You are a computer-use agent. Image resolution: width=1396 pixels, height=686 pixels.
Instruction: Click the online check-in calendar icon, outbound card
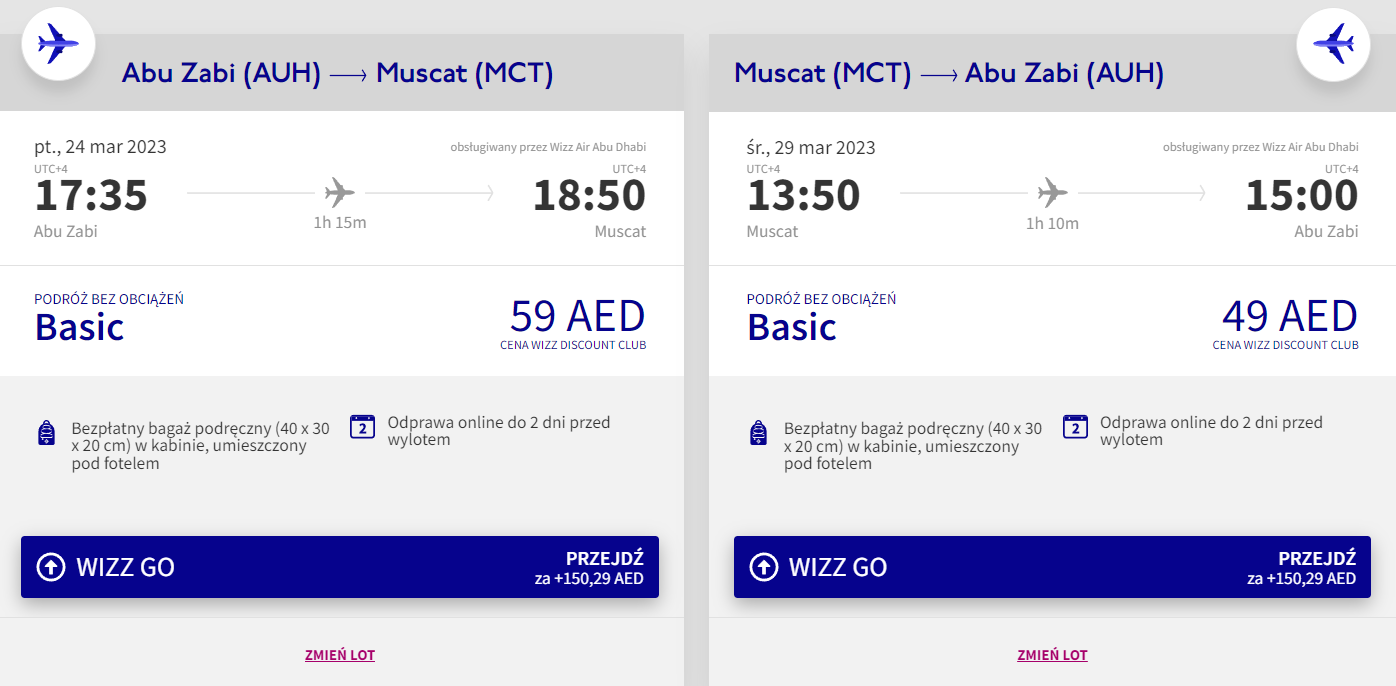pyautogui.click(x=362, y=427)
